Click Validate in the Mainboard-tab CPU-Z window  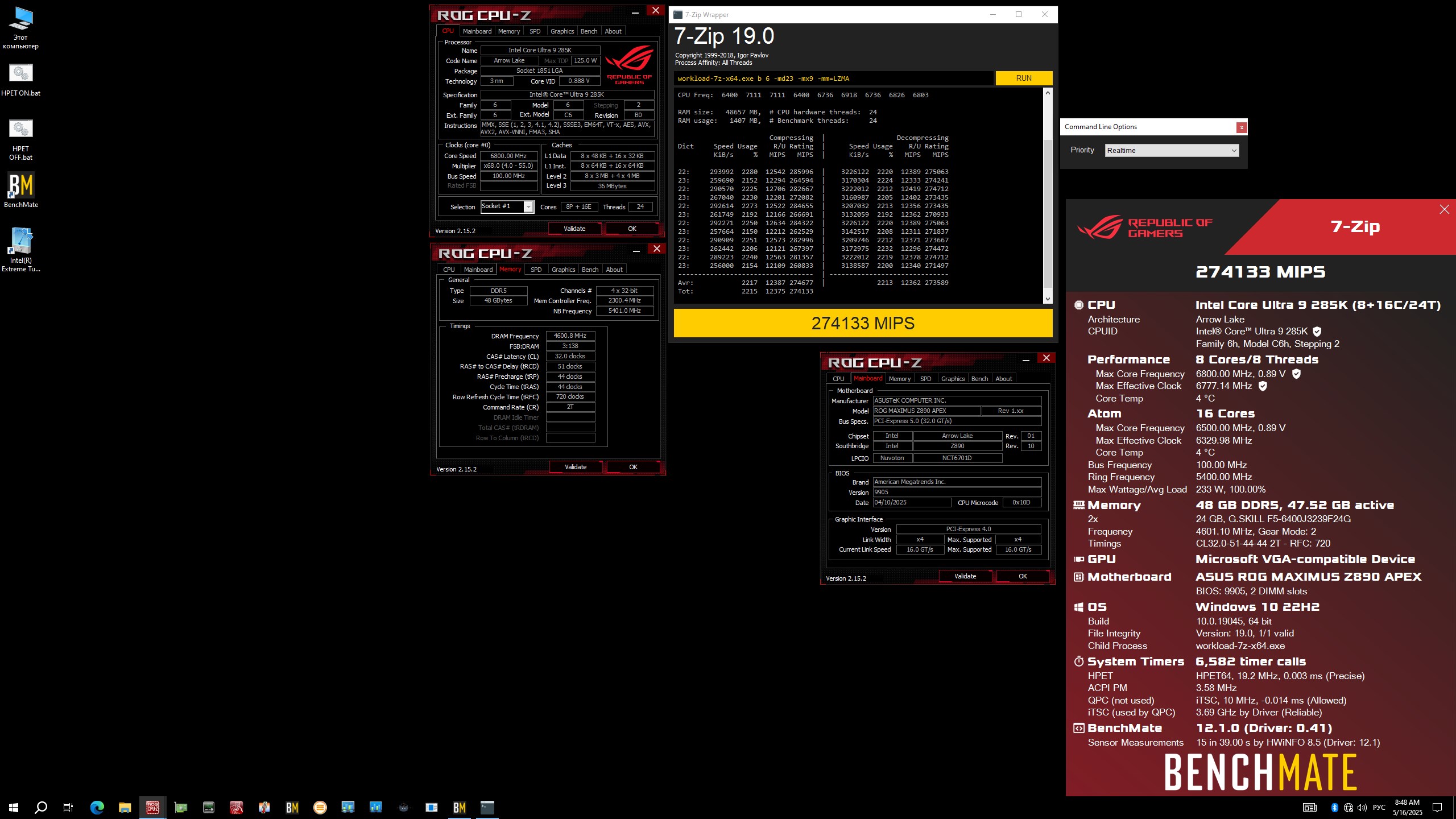pyautogui.click(x=965, y=576)
